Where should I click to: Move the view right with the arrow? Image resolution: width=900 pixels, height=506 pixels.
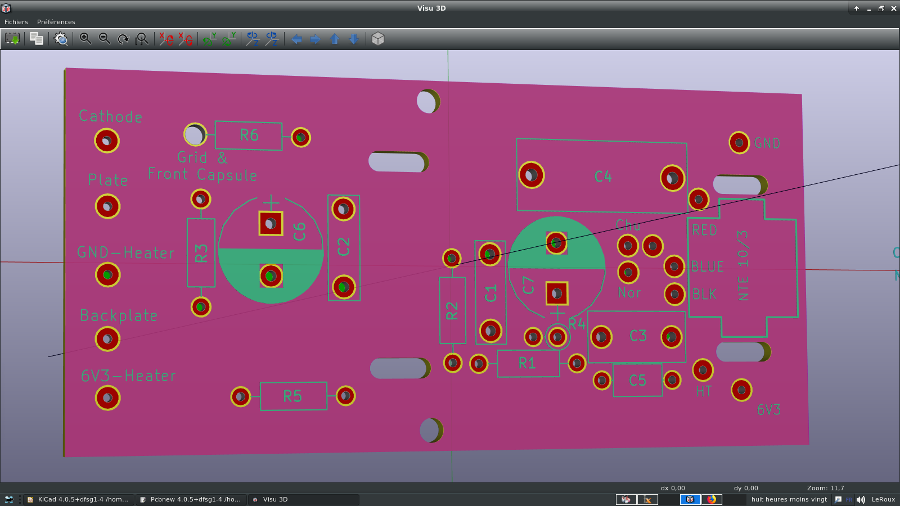click(x=315, y=39)
